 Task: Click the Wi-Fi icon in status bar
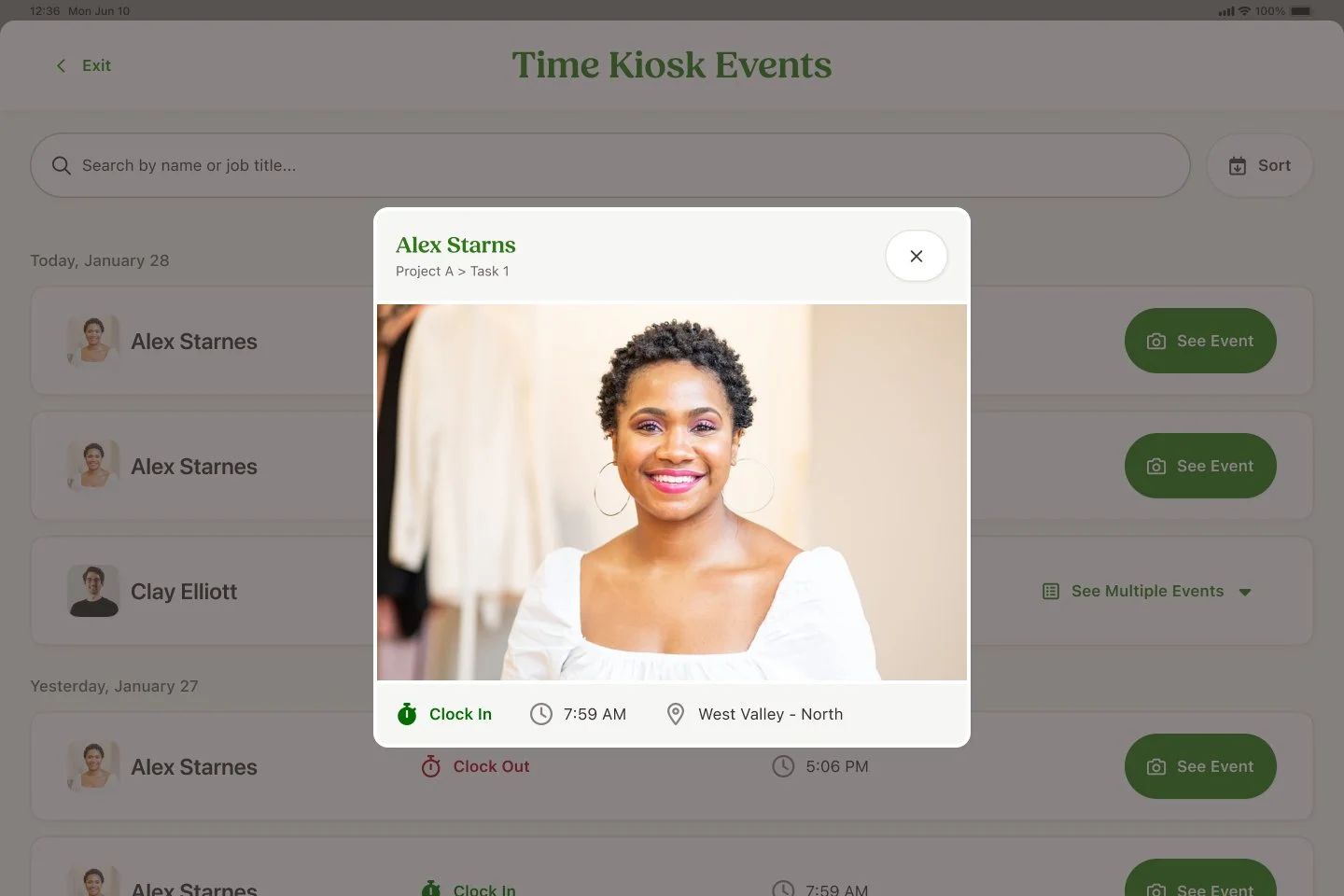point(1244,11)
